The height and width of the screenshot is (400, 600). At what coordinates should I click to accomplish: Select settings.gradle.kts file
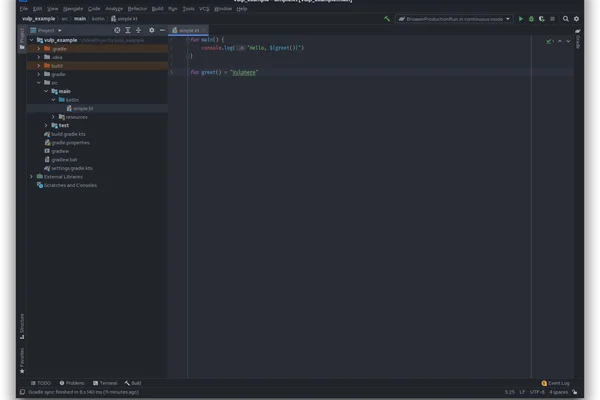click(72, 168)
